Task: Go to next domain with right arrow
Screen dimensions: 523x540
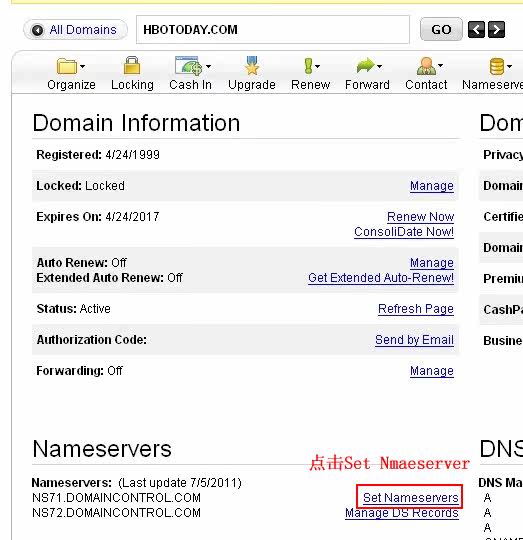Action: coord(496,30)
